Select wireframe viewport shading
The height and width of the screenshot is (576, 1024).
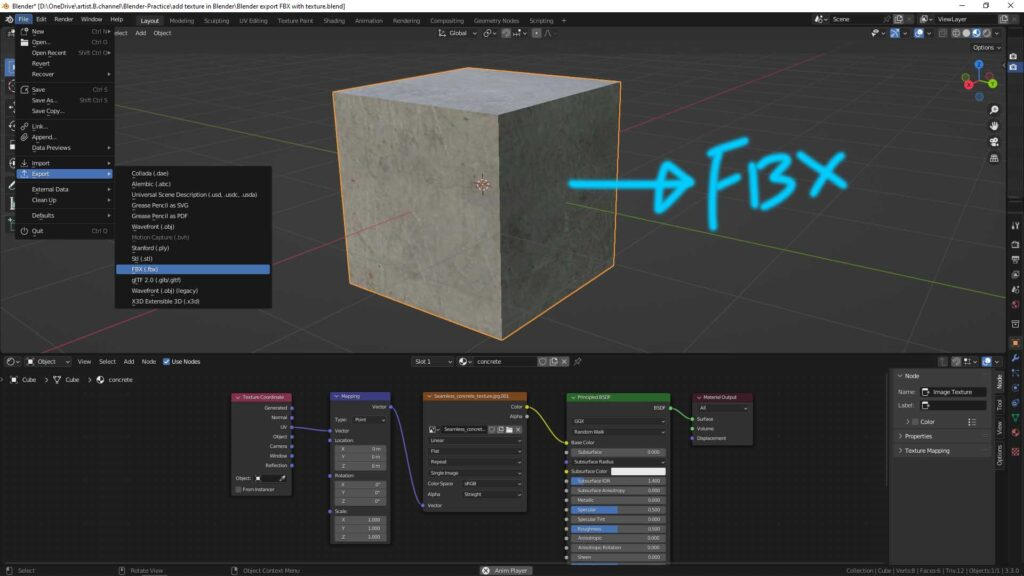click(x=956, y=33)
